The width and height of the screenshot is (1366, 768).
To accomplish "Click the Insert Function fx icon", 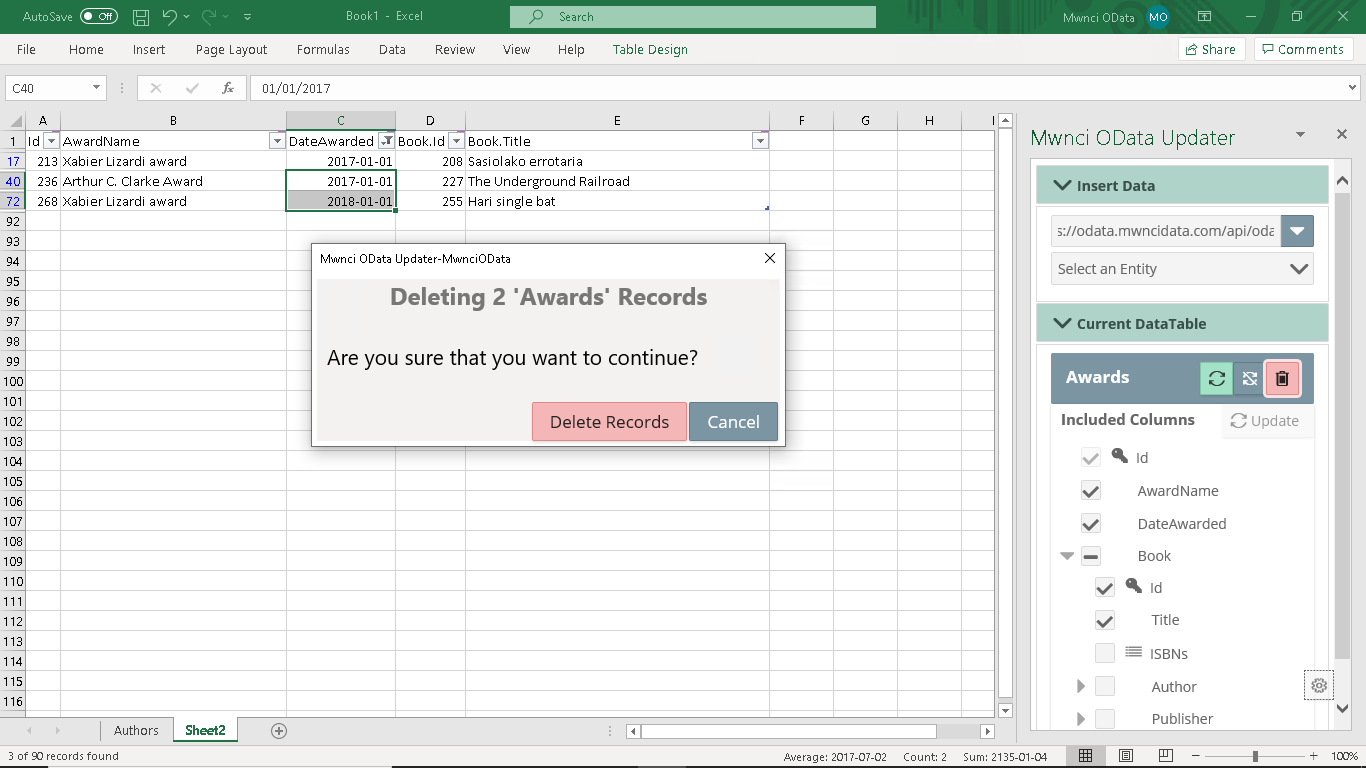I will pos(228,88).
